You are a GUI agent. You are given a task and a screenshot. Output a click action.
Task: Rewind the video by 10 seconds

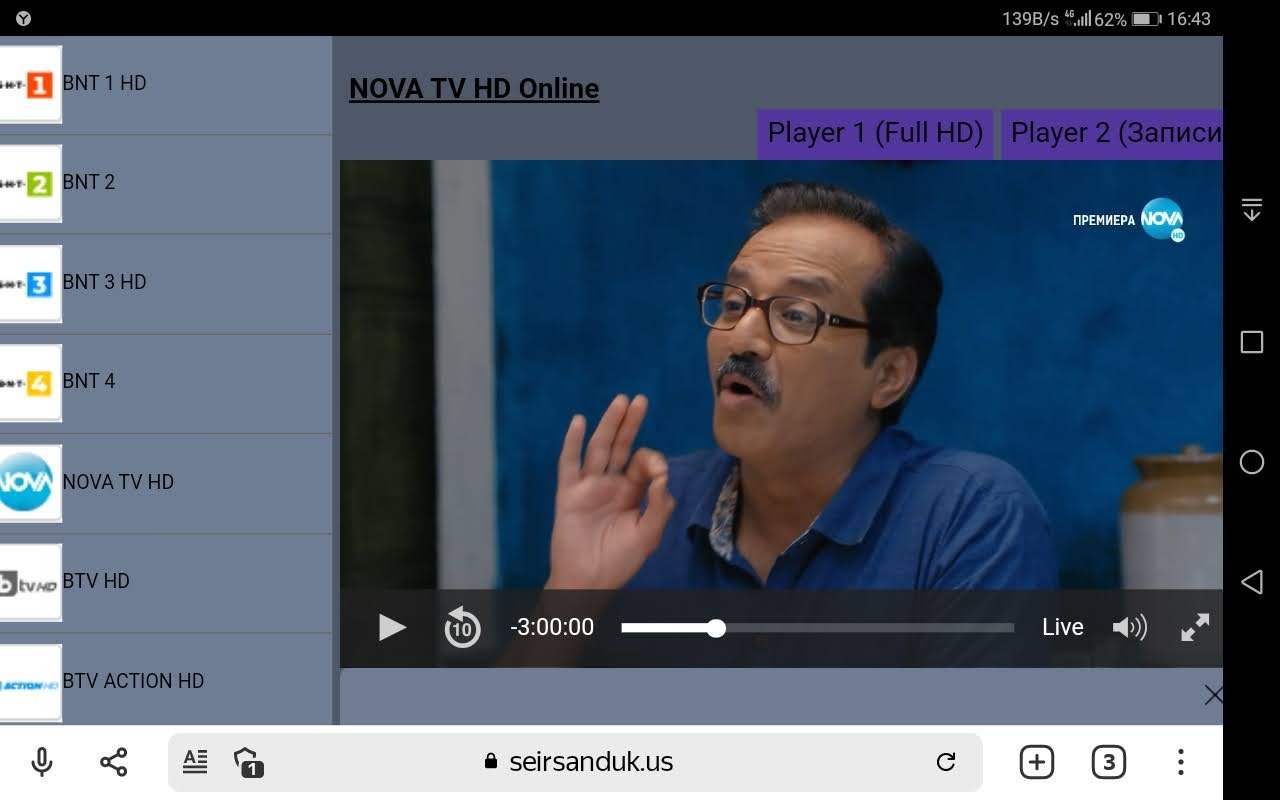click(x=462, y=628)
